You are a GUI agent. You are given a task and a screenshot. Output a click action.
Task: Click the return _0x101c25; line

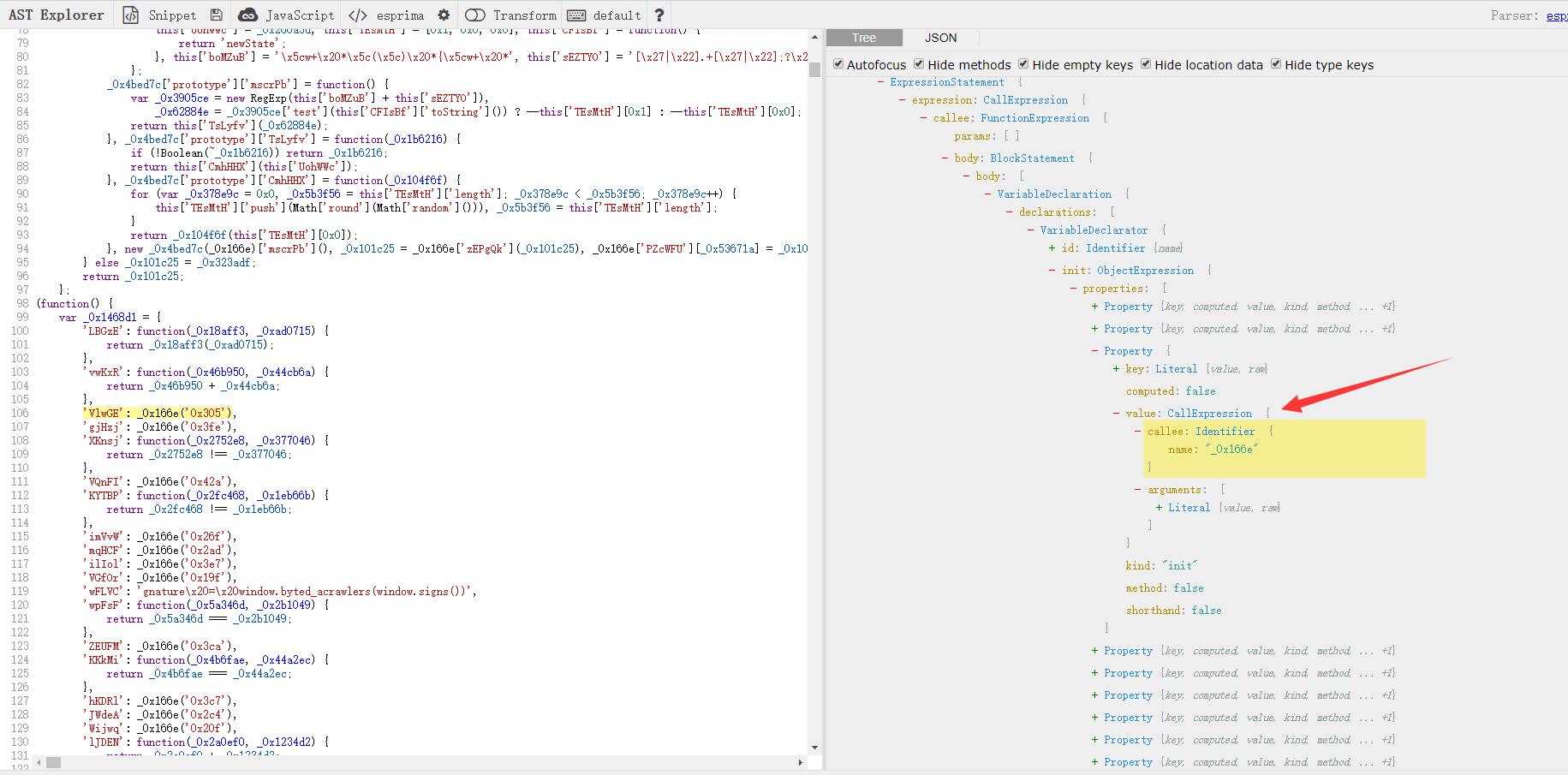click(x=133, y=276)
